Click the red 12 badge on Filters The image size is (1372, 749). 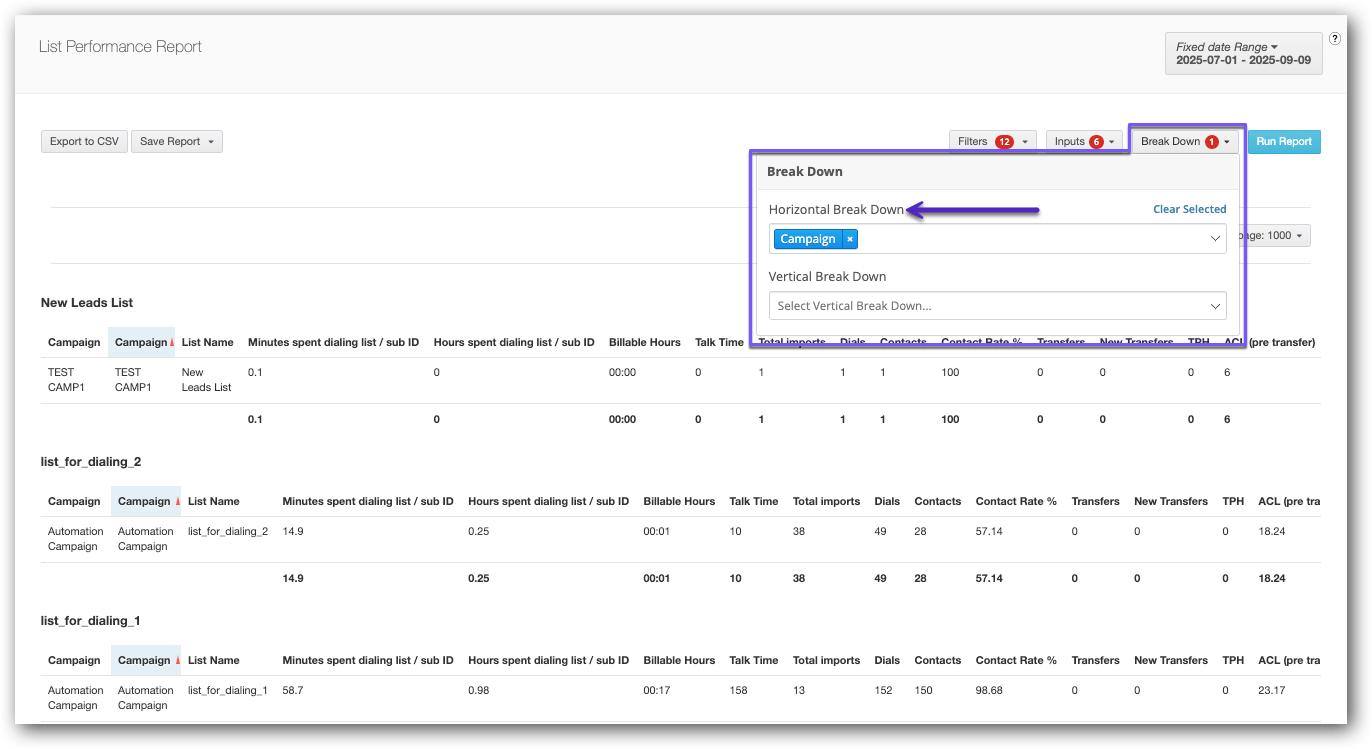(x=1004, y=142)
